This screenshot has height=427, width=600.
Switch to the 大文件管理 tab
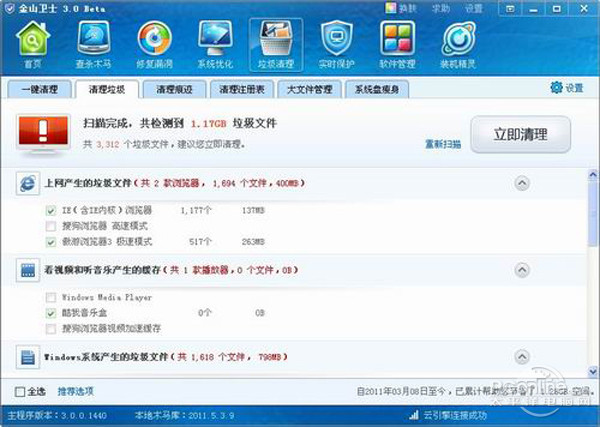[310, 90]
